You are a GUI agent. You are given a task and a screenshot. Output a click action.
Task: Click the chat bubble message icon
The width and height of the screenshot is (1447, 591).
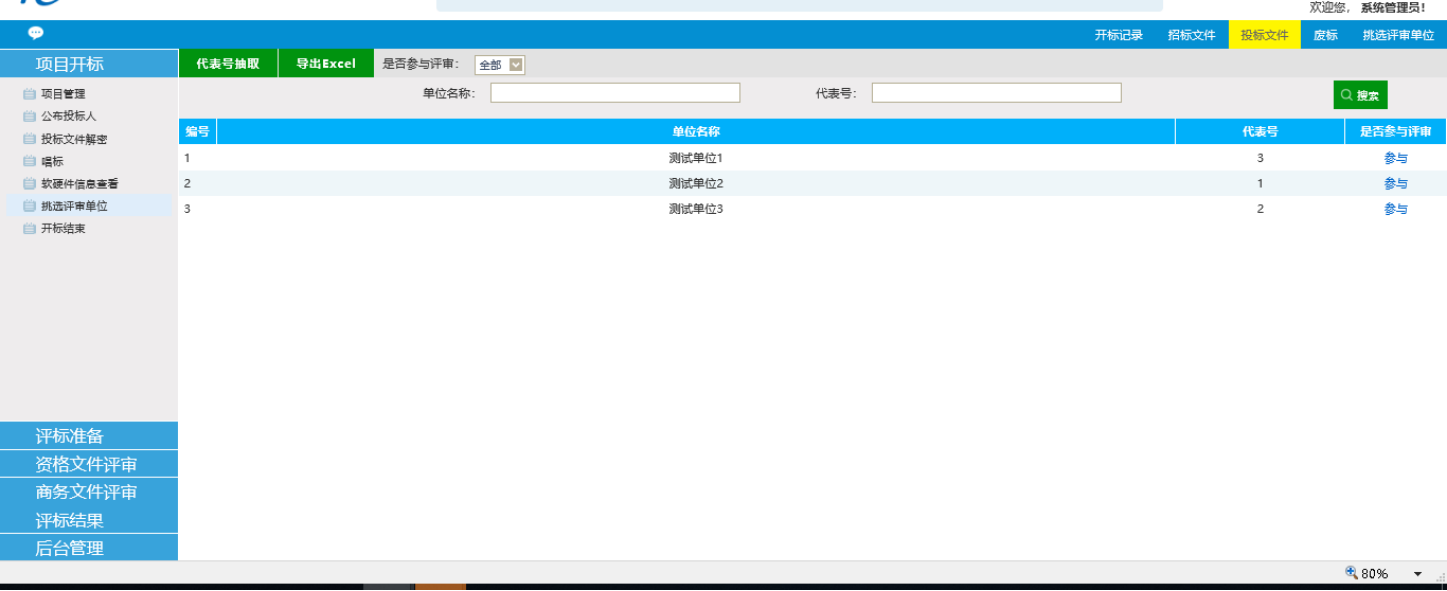point(36,34)
